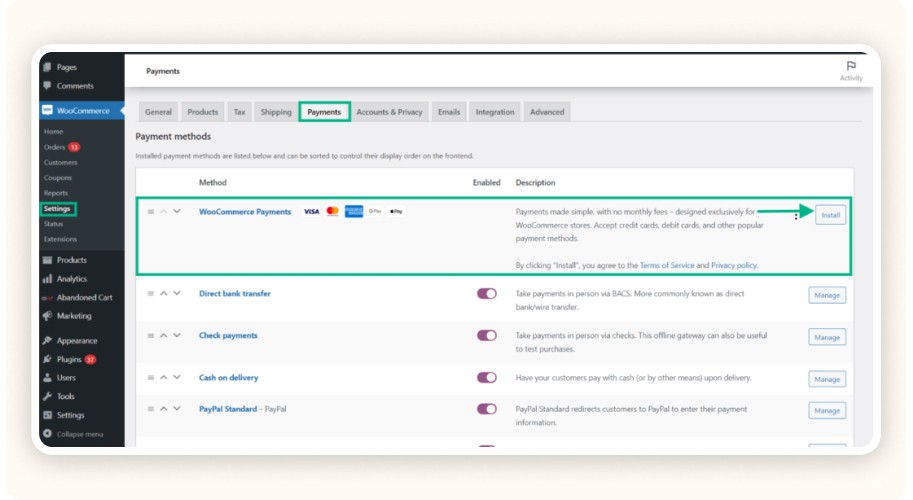Click the Apple Pay logo

click(x=397, y=211)
